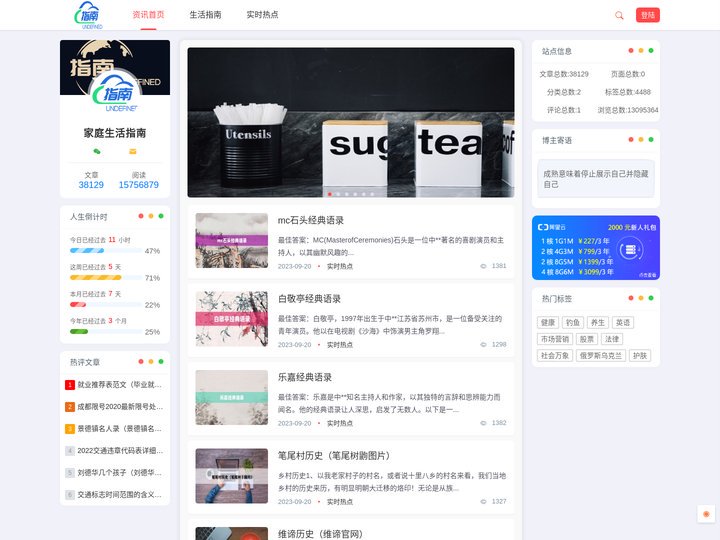Click the blogger quote 成熟意味着停止展示自己并隐藏自己

click(596, 179)
